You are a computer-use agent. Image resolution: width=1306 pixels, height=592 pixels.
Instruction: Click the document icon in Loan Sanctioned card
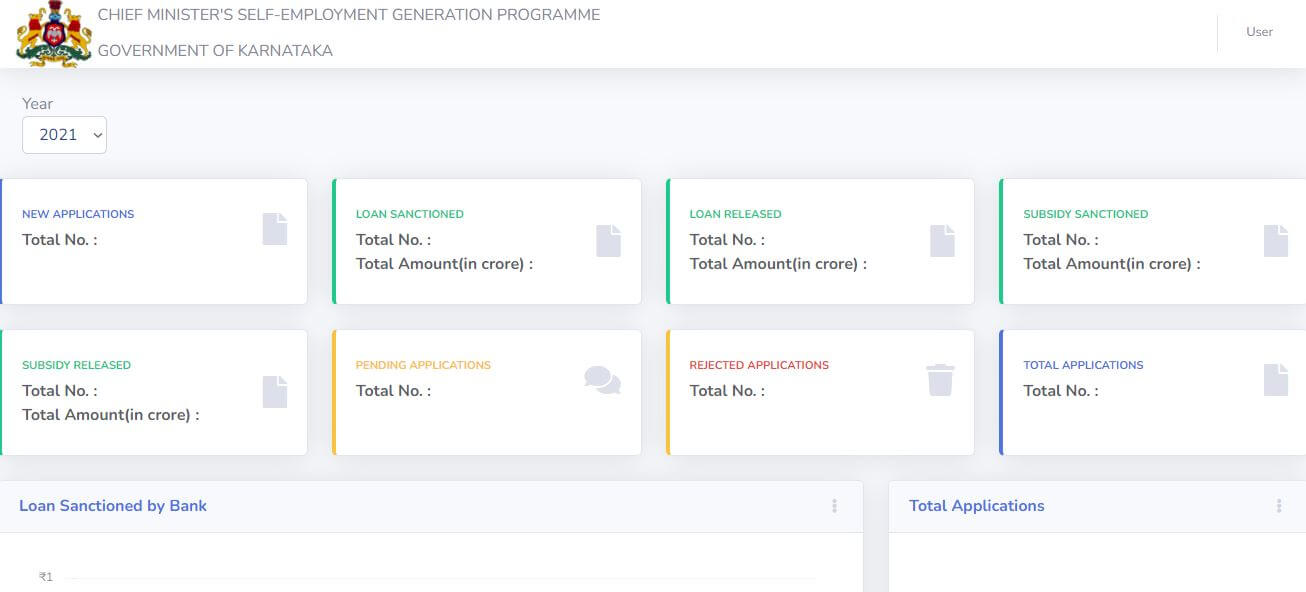coord(609,240)
